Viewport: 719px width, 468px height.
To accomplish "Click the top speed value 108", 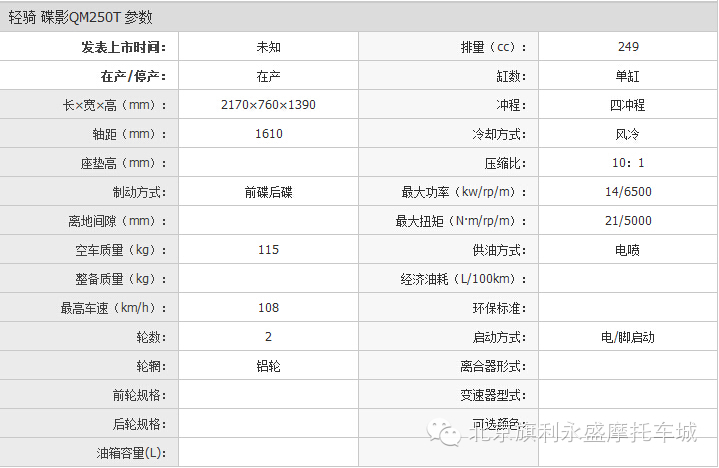I will [269, 308].
